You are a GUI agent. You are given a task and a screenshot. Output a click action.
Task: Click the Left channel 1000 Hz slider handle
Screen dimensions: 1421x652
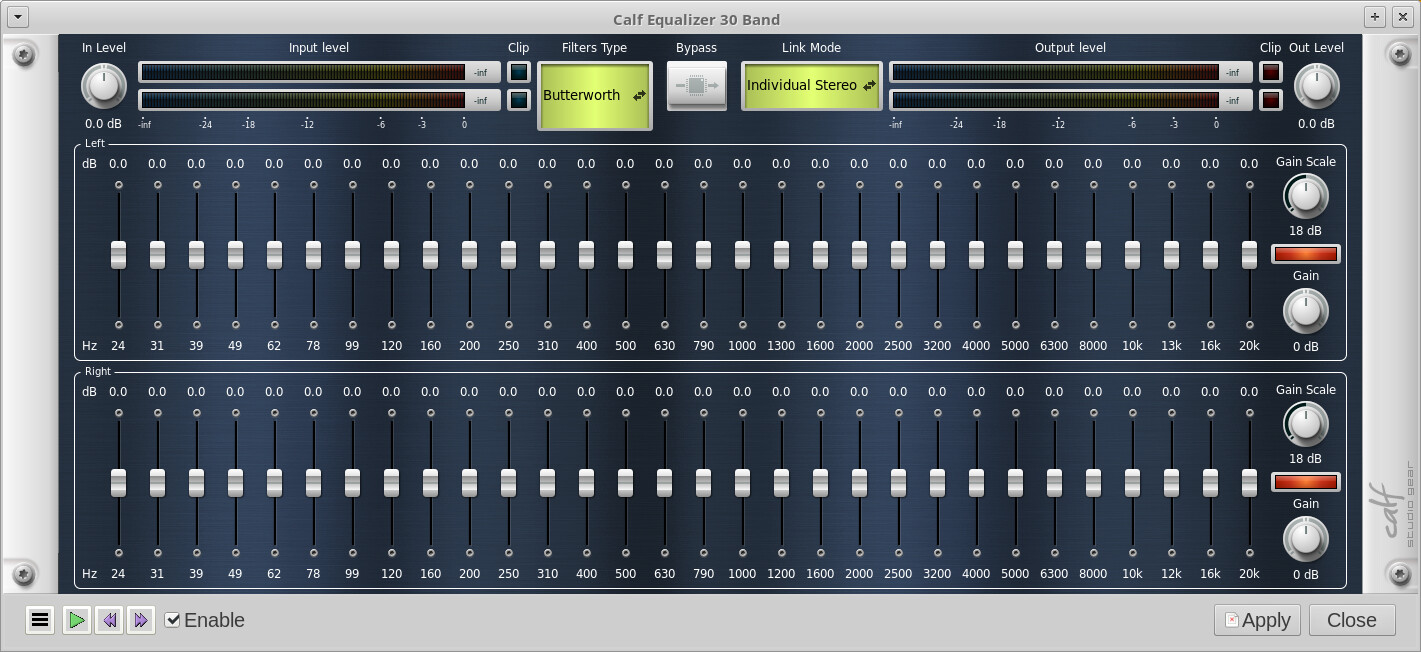click(742, 255)
